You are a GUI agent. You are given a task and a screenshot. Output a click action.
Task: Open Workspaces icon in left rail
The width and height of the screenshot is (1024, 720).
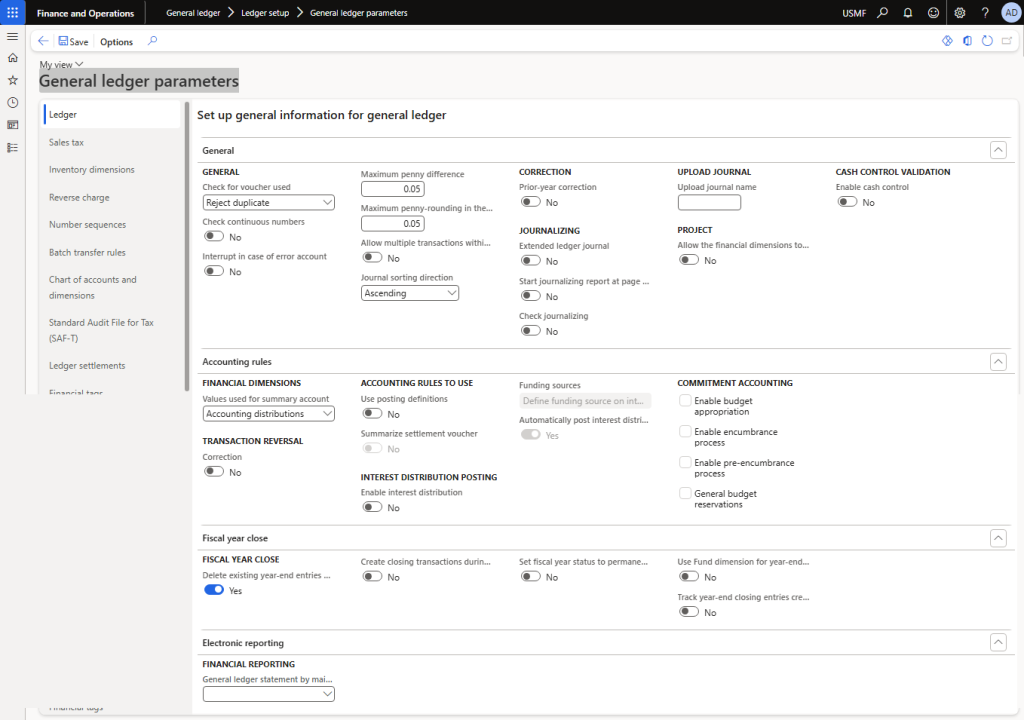(12, 125)
